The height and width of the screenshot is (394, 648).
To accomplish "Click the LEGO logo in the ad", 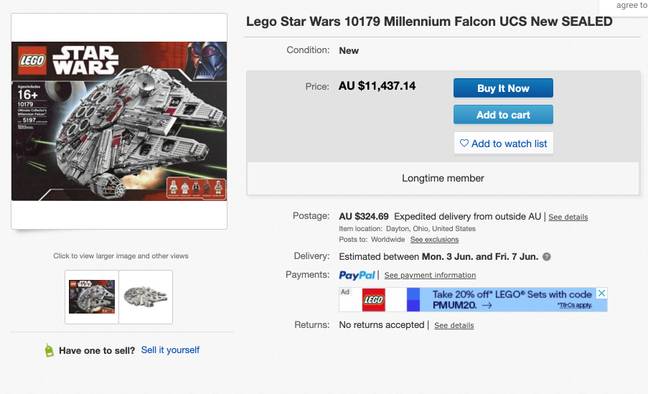I will pyautogui.click(x=374, y=300).
